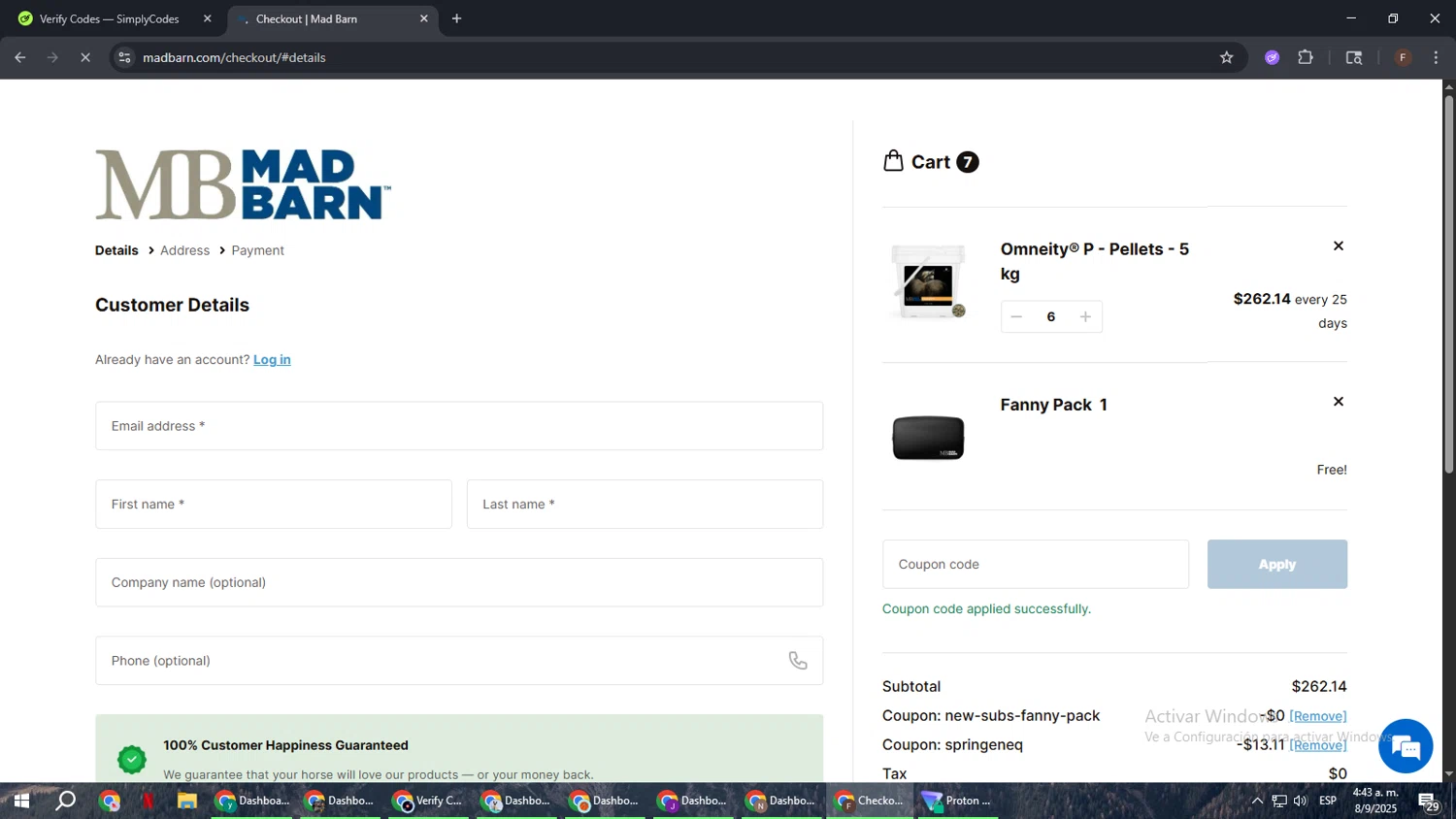Show hidden system tray icons
1456x819 pixels.
pyautogui.click(x=1257, y=801)
